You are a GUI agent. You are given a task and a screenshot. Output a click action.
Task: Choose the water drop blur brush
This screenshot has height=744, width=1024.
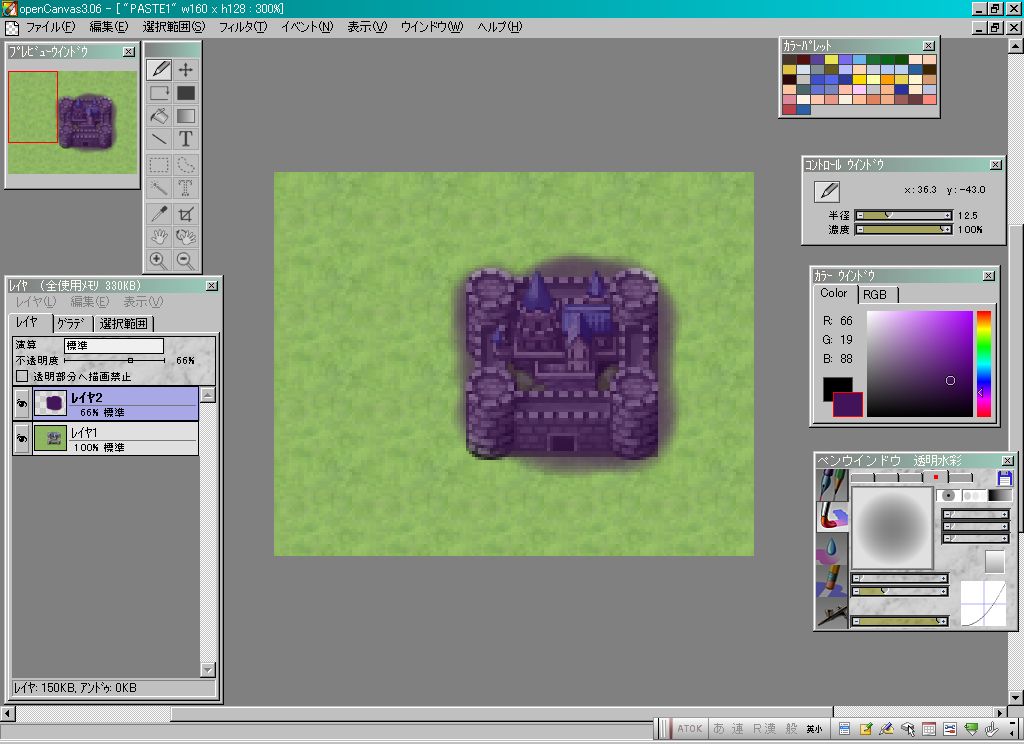(833, 549)
